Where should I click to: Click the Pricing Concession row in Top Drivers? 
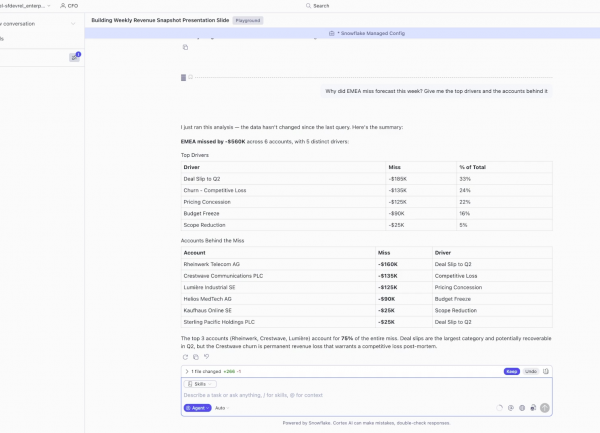[367, 202]
